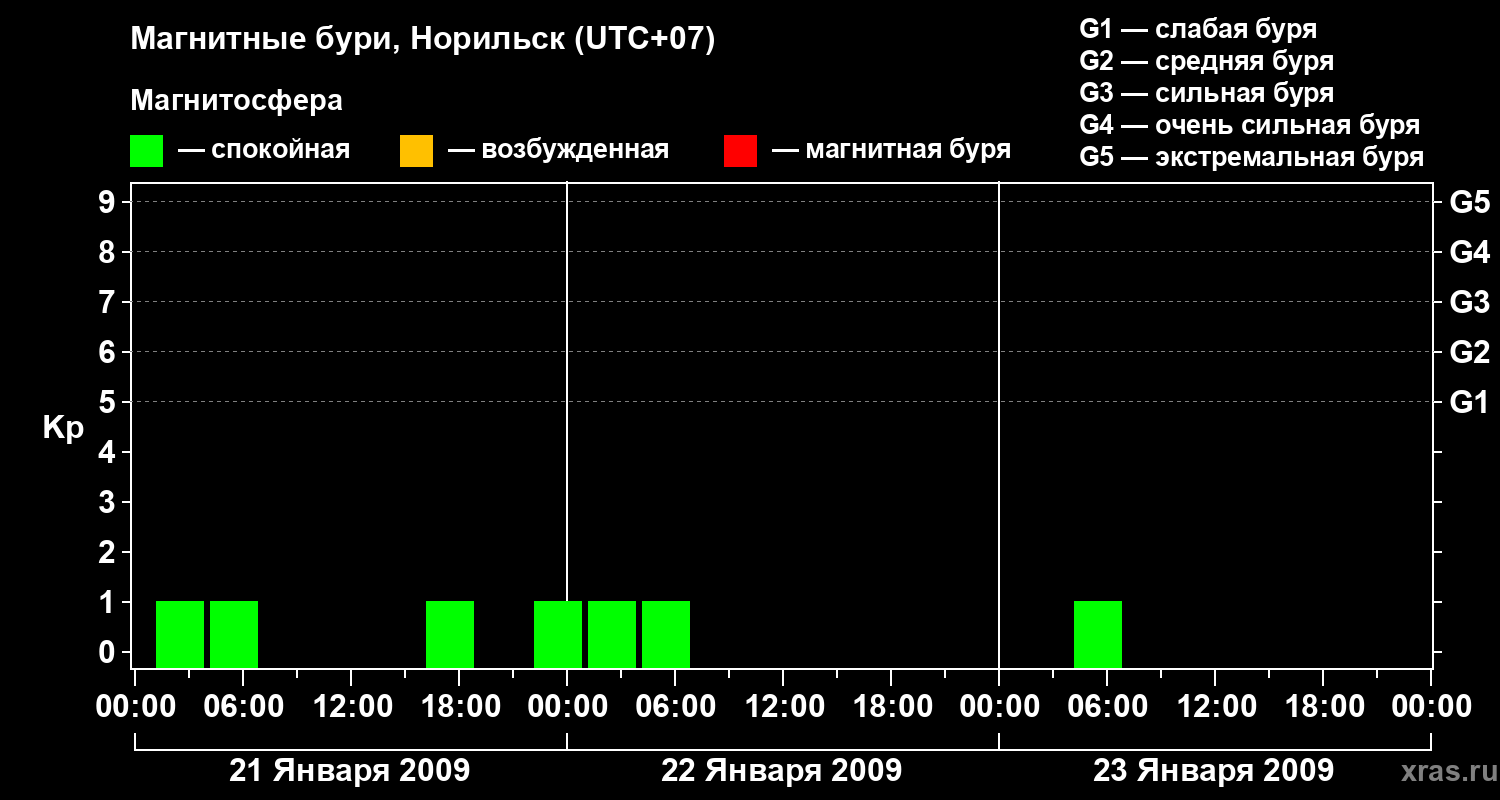Image resolution: width=1500 pixels, height=800 pixels.
Task: Click the green calm magnetosphere legend swatch
Action: [x=146, y=151]
